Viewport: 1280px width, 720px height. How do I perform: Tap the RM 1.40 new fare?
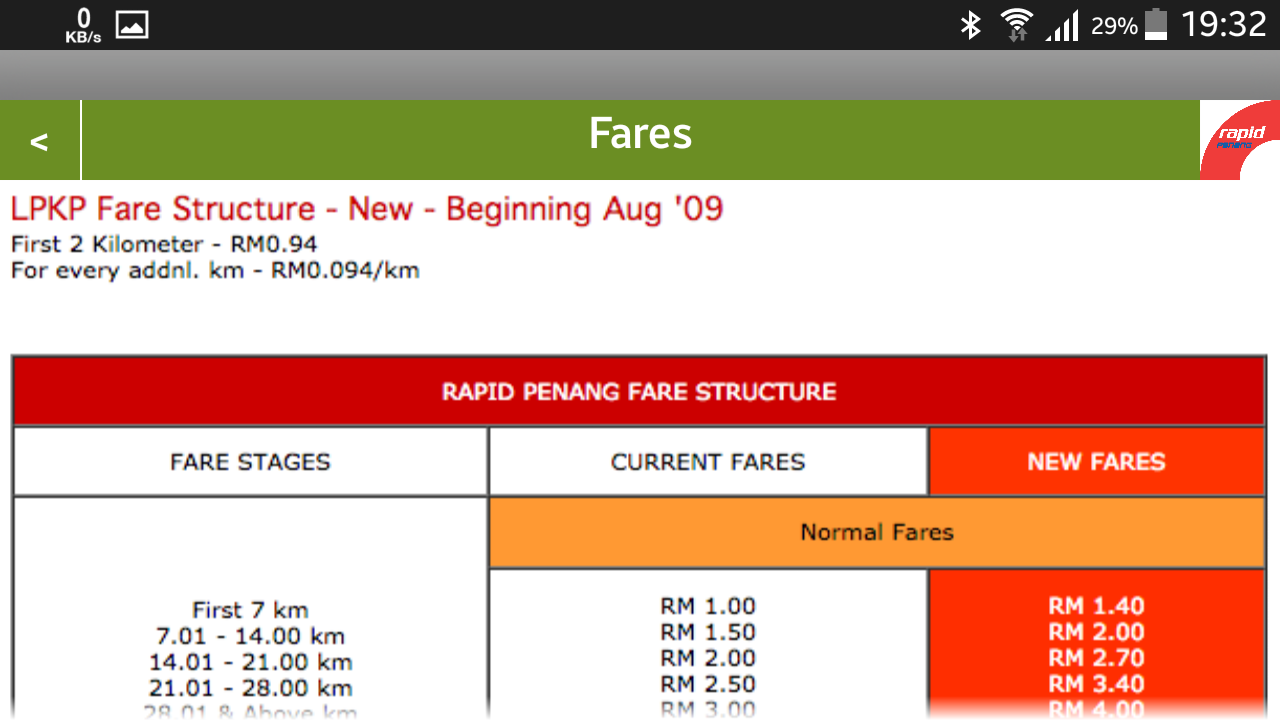coord(1096,606)
